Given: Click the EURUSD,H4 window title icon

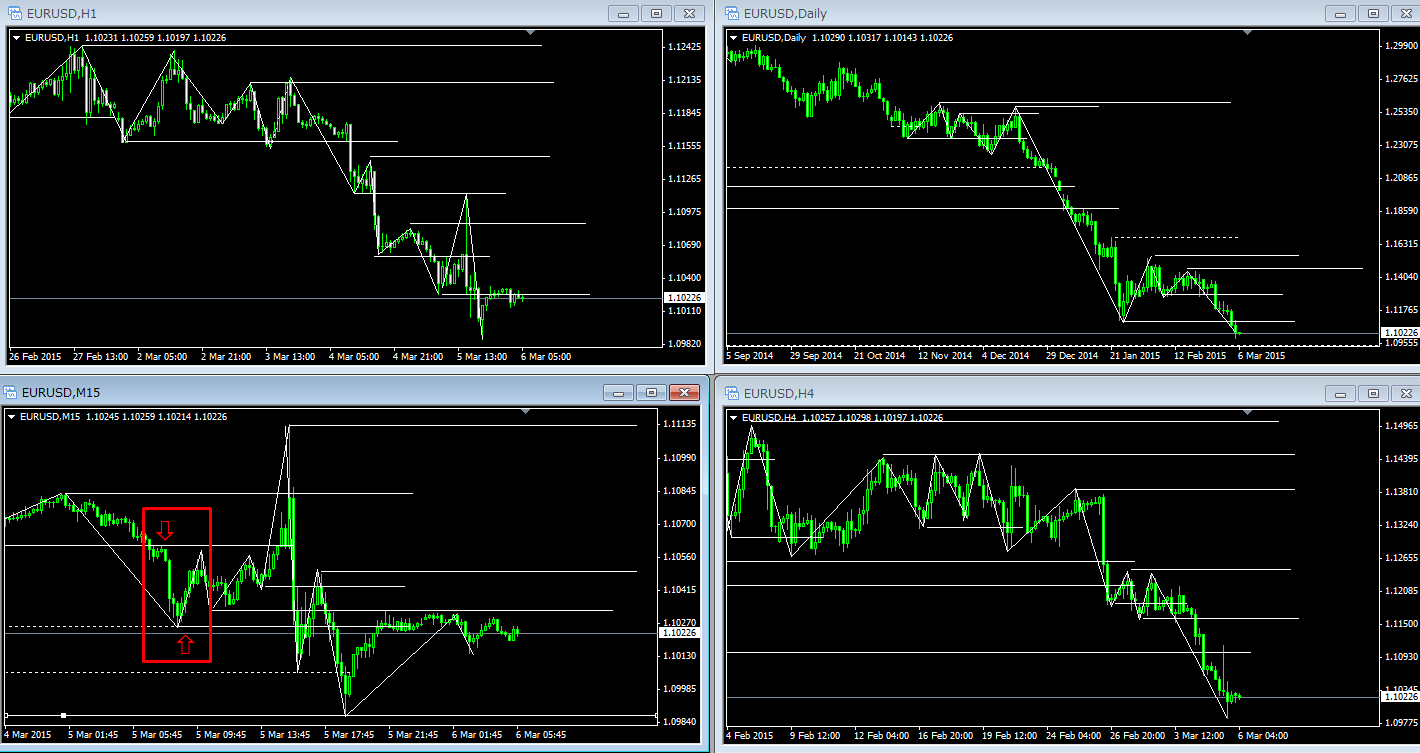Looking at the screenshot, I should point(731,392).
